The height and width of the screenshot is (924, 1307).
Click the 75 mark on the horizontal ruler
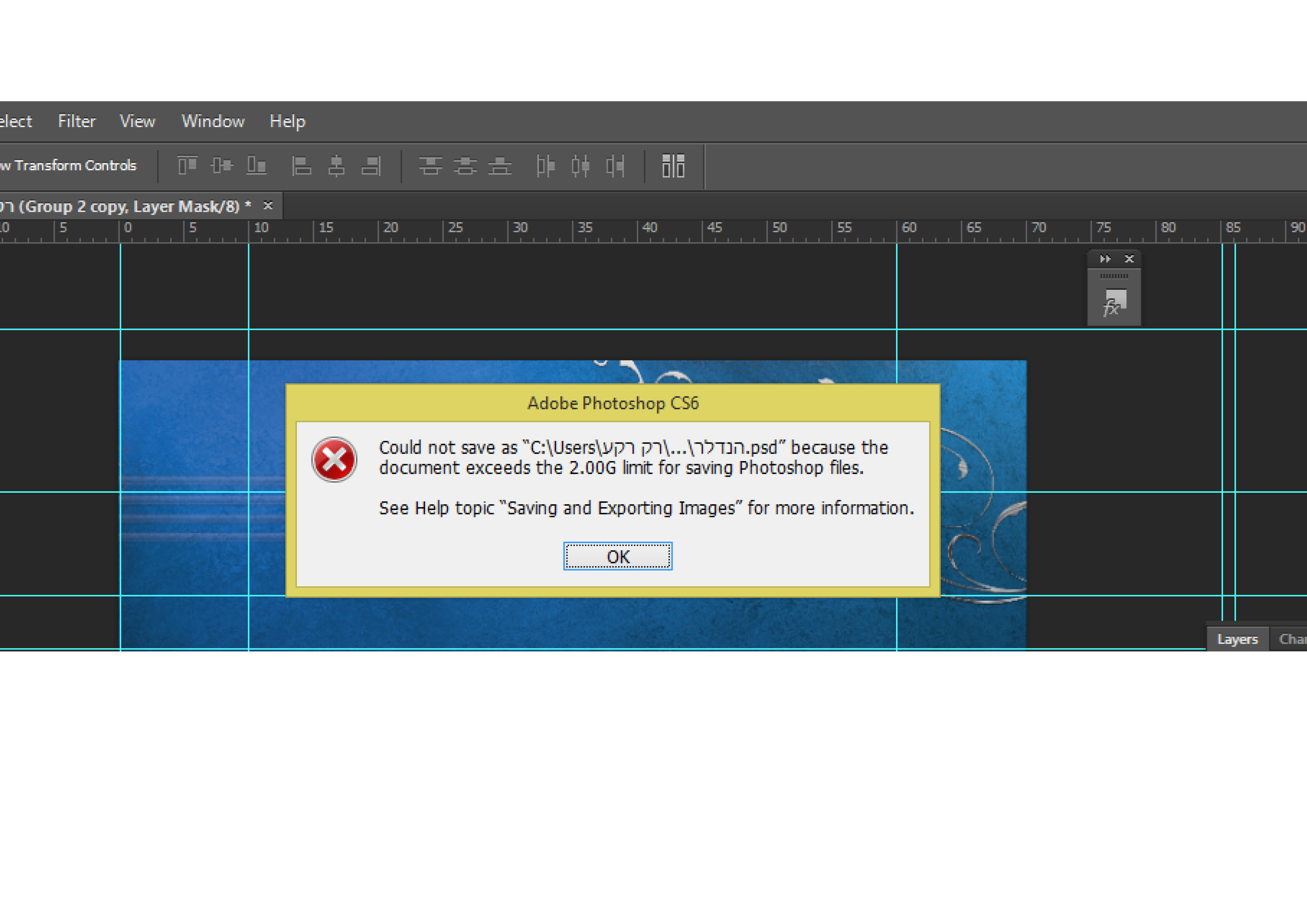coord(1103,228)
